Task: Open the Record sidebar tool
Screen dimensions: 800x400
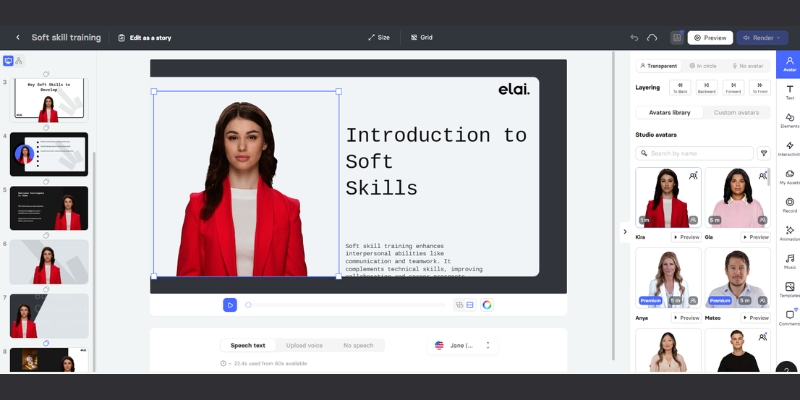Action: [x=789, y=206]
